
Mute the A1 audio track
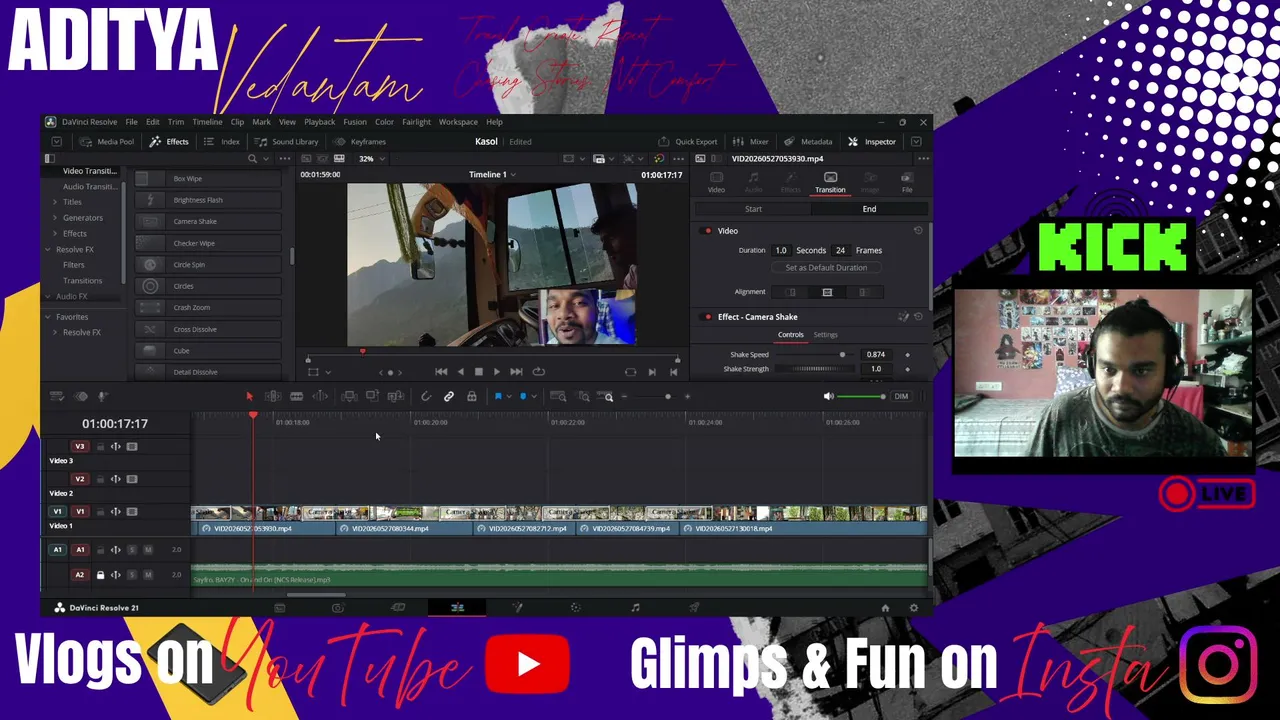148,550
